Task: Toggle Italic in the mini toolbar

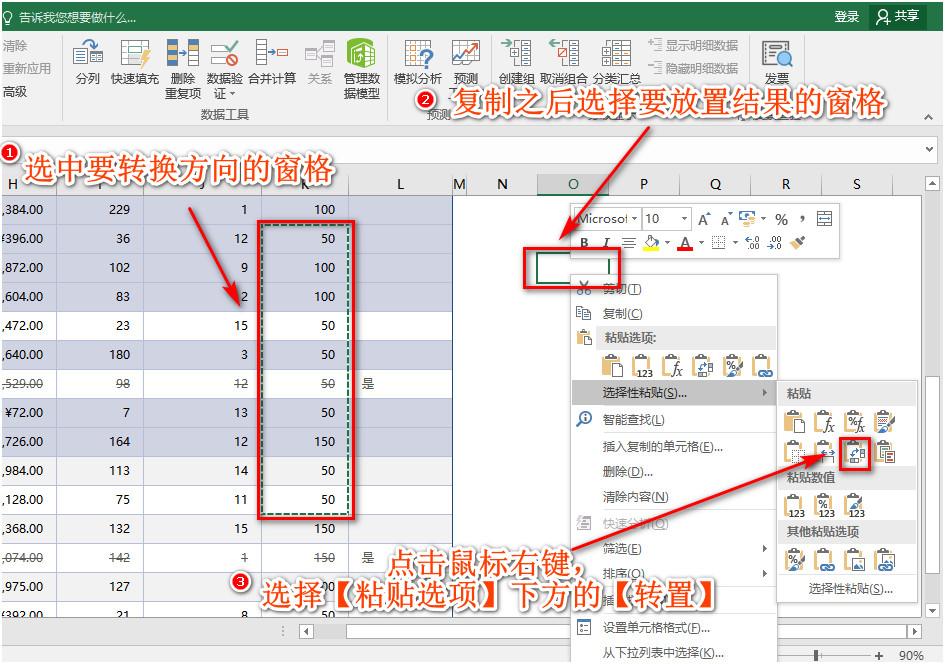Action: [x=606, y=242]
